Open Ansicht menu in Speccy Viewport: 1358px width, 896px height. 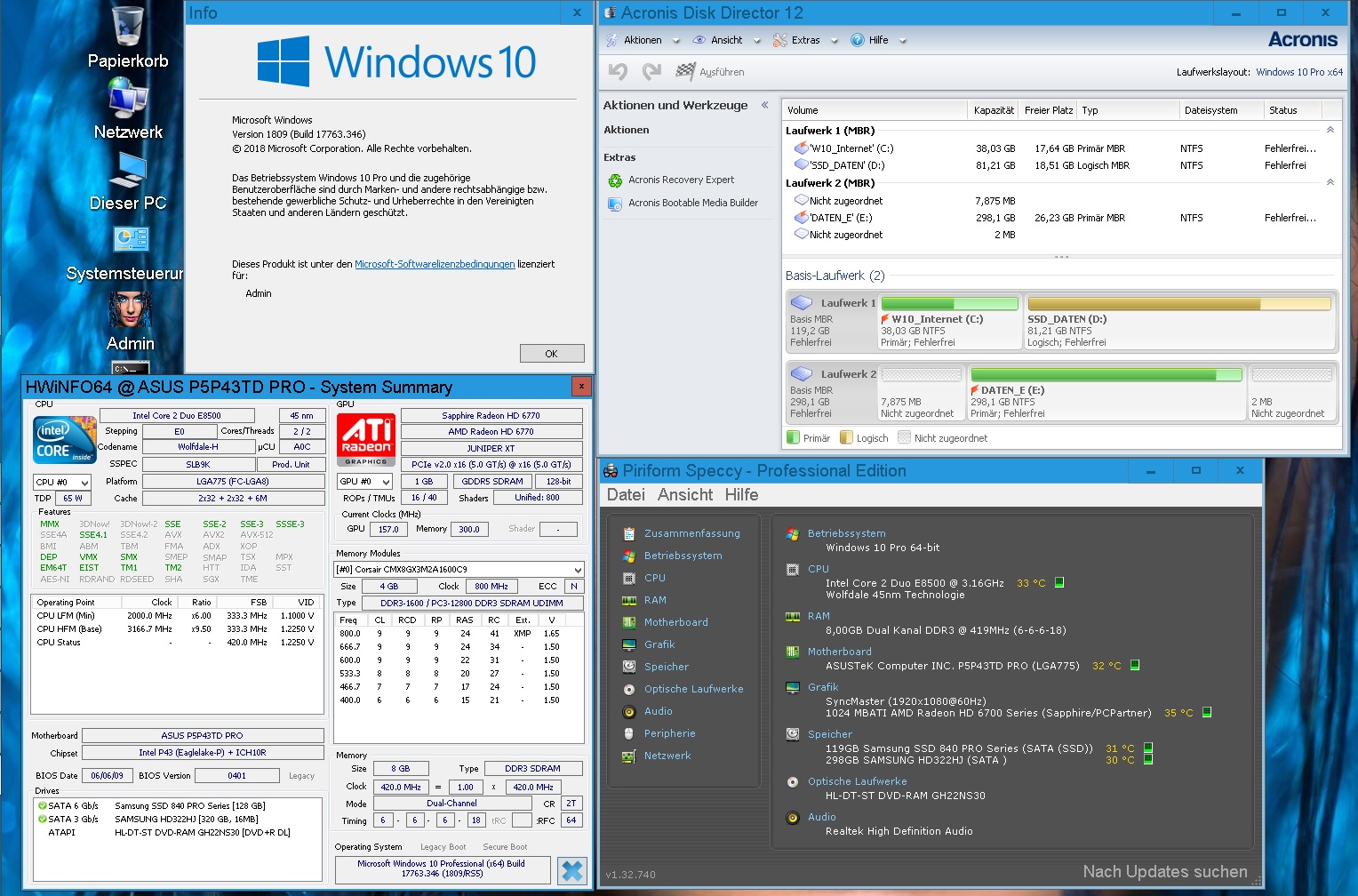coord(685,494)
